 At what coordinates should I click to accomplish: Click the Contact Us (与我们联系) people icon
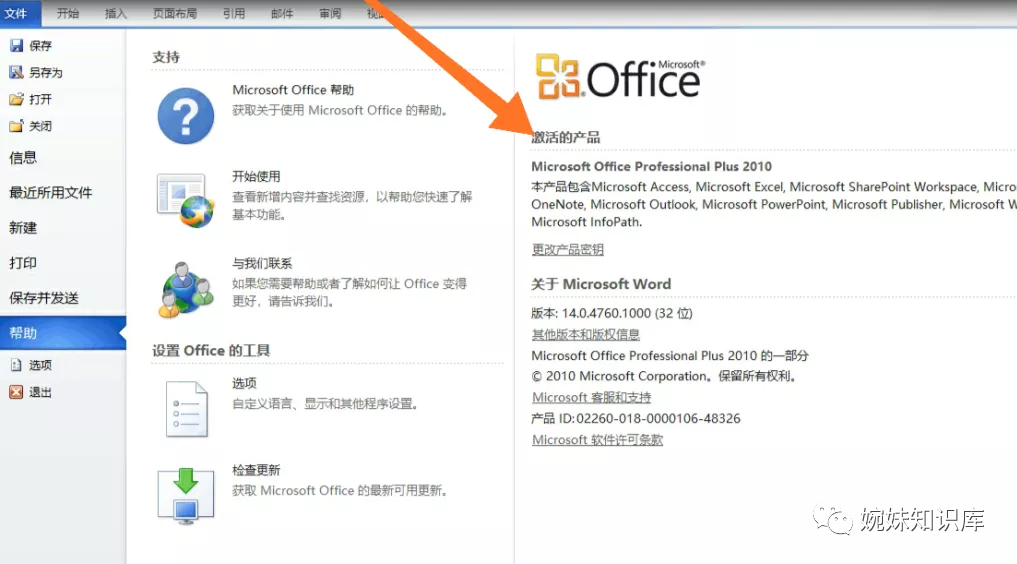185,290
